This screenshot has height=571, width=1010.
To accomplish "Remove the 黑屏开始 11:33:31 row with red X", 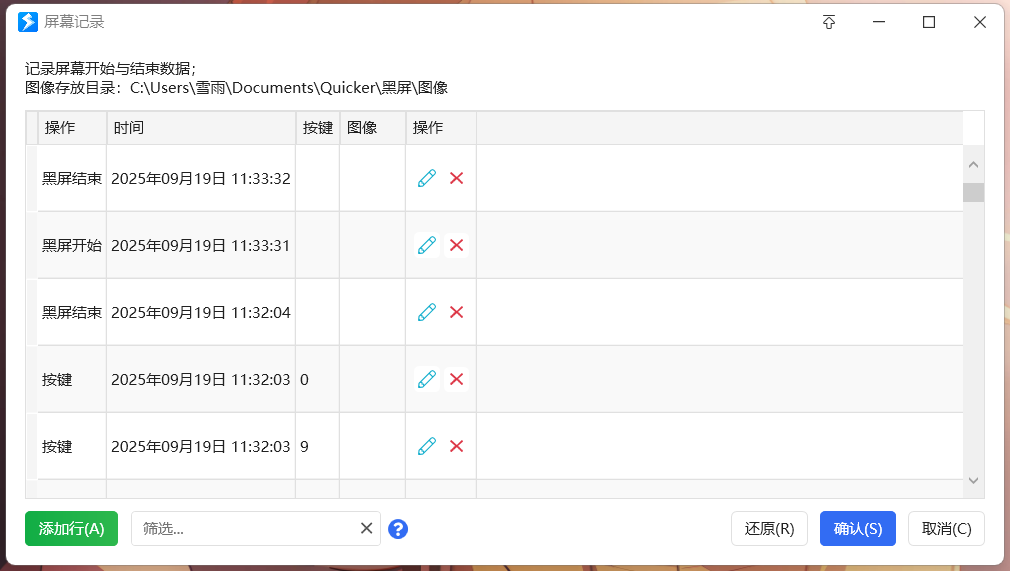I will [x=457, y=245].
